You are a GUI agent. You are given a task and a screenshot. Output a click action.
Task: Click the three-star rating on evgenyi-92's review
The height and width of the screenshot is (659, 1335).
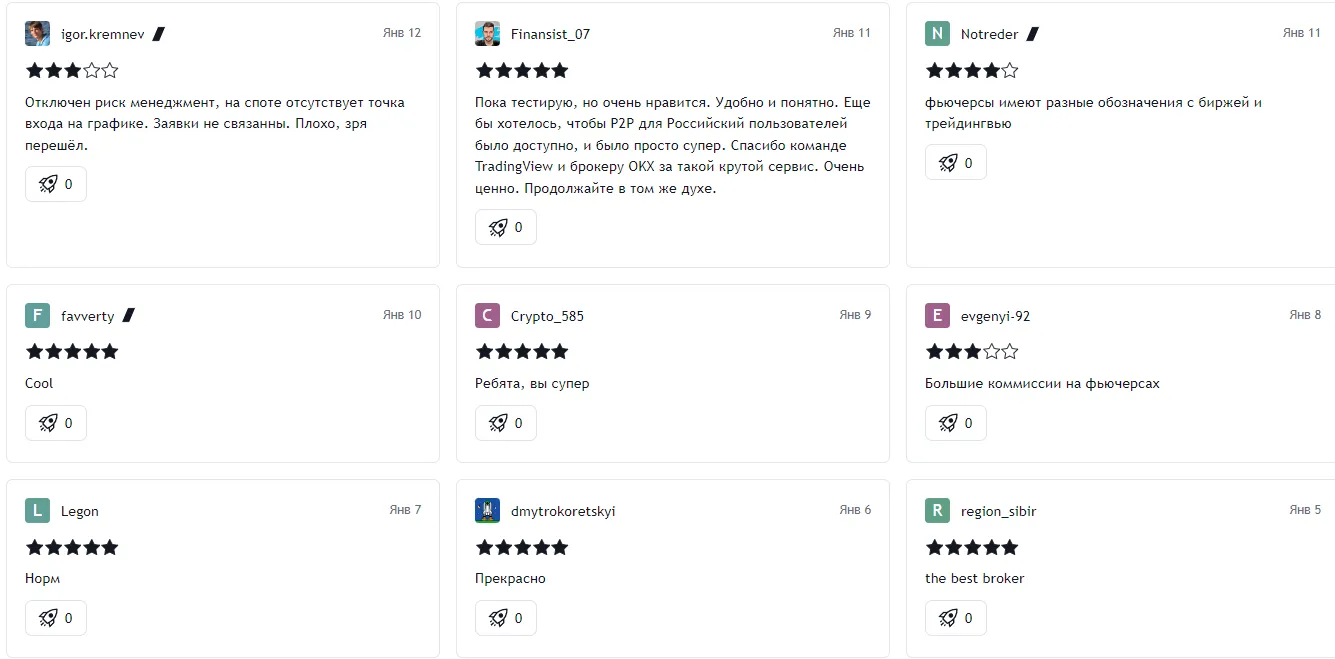[x=972, y=351]
